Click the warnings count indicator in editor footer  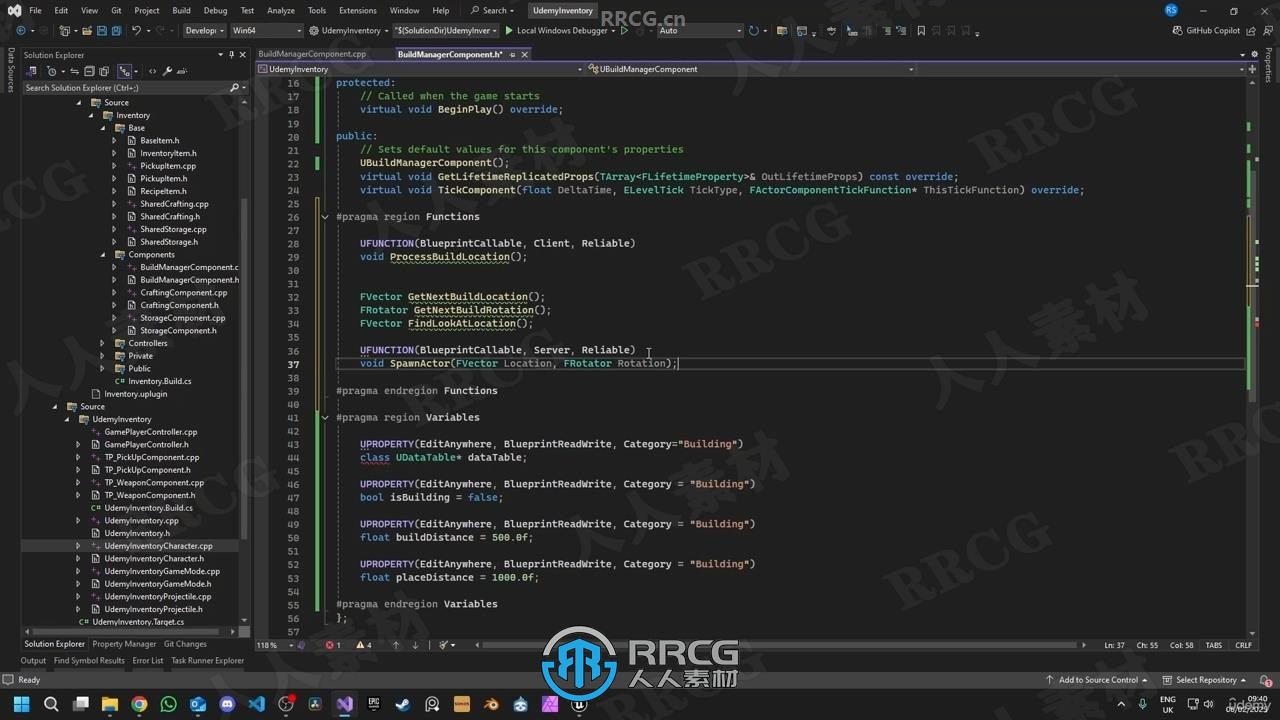point(364,645)
